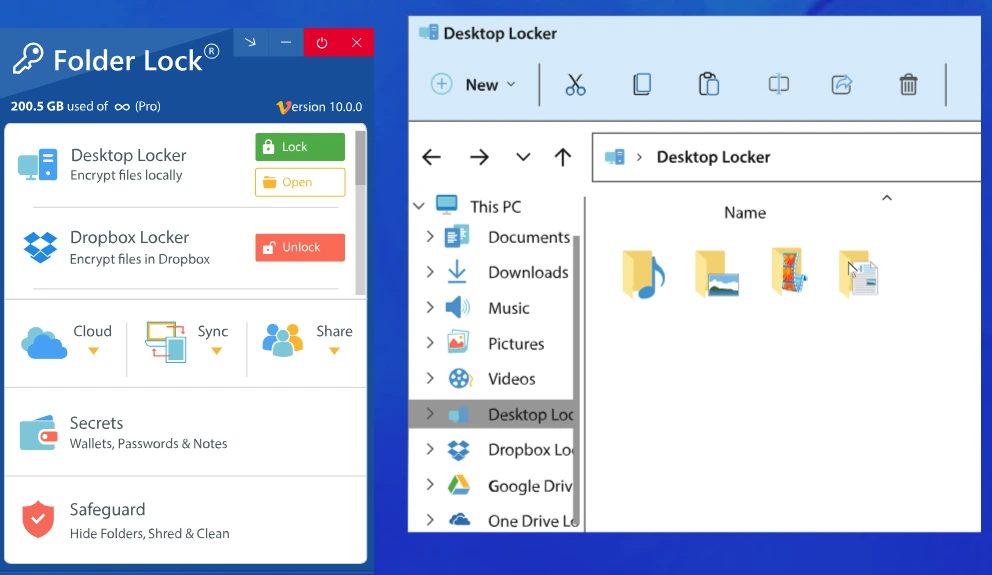Click the Secrets wallet icon
The height and width of the screenshot is (575, 992).
coord(38,433)
